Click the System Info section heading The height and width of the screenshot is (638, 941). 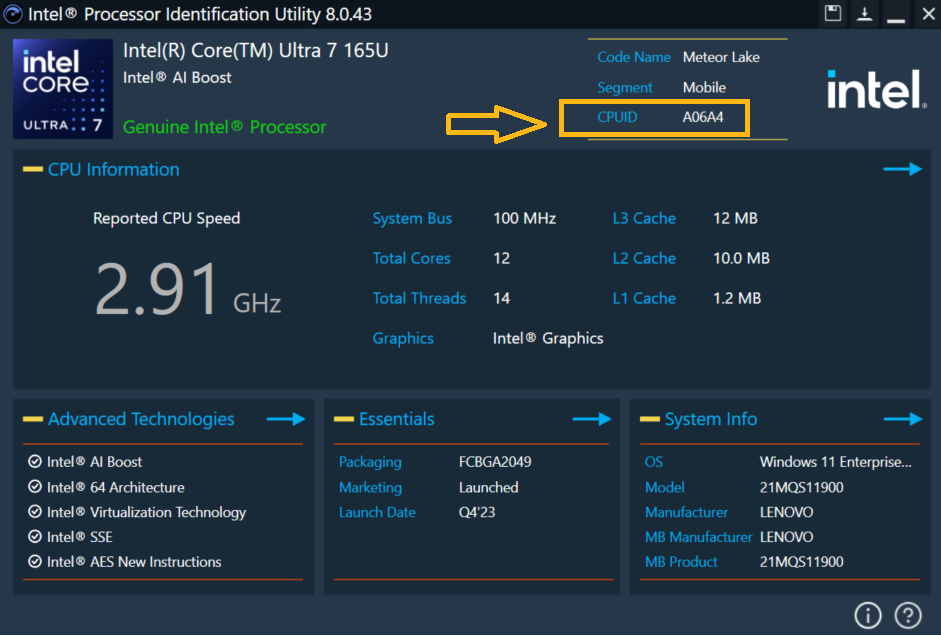click(x=711, y=420)
